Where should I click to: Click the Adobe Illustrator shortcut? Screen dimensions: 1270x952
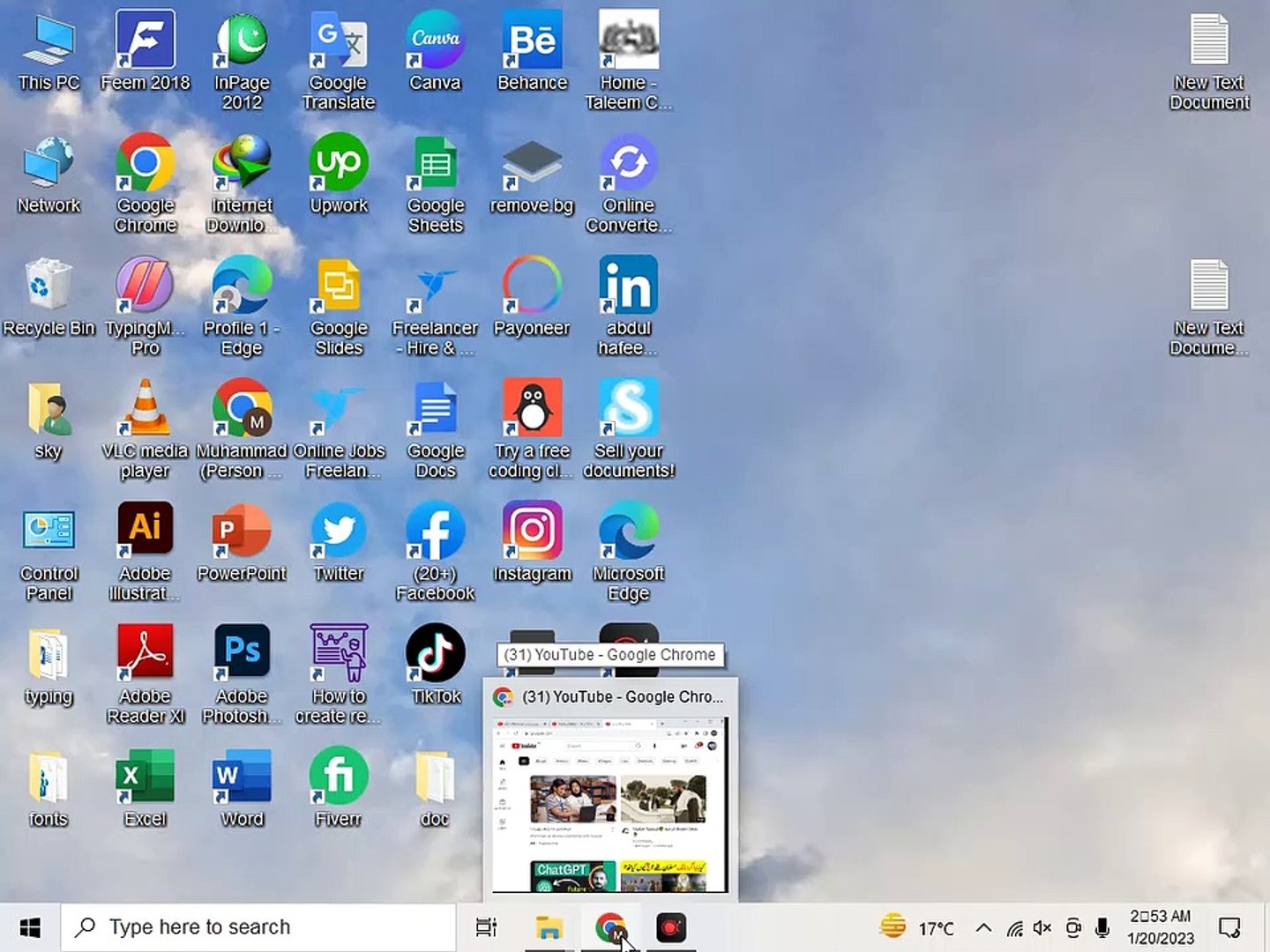tap(146, 552)
